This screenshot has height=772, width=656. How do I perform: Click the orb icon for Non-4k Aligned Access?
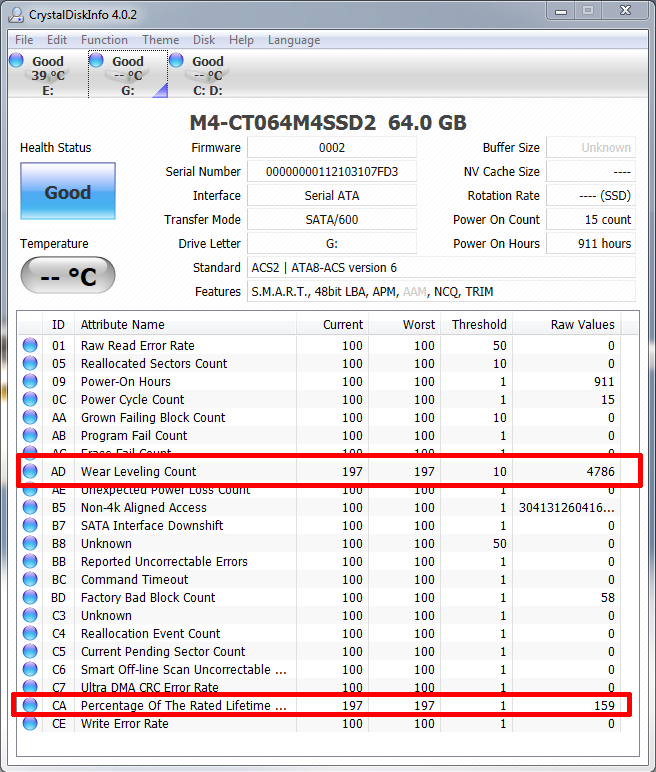30,507
